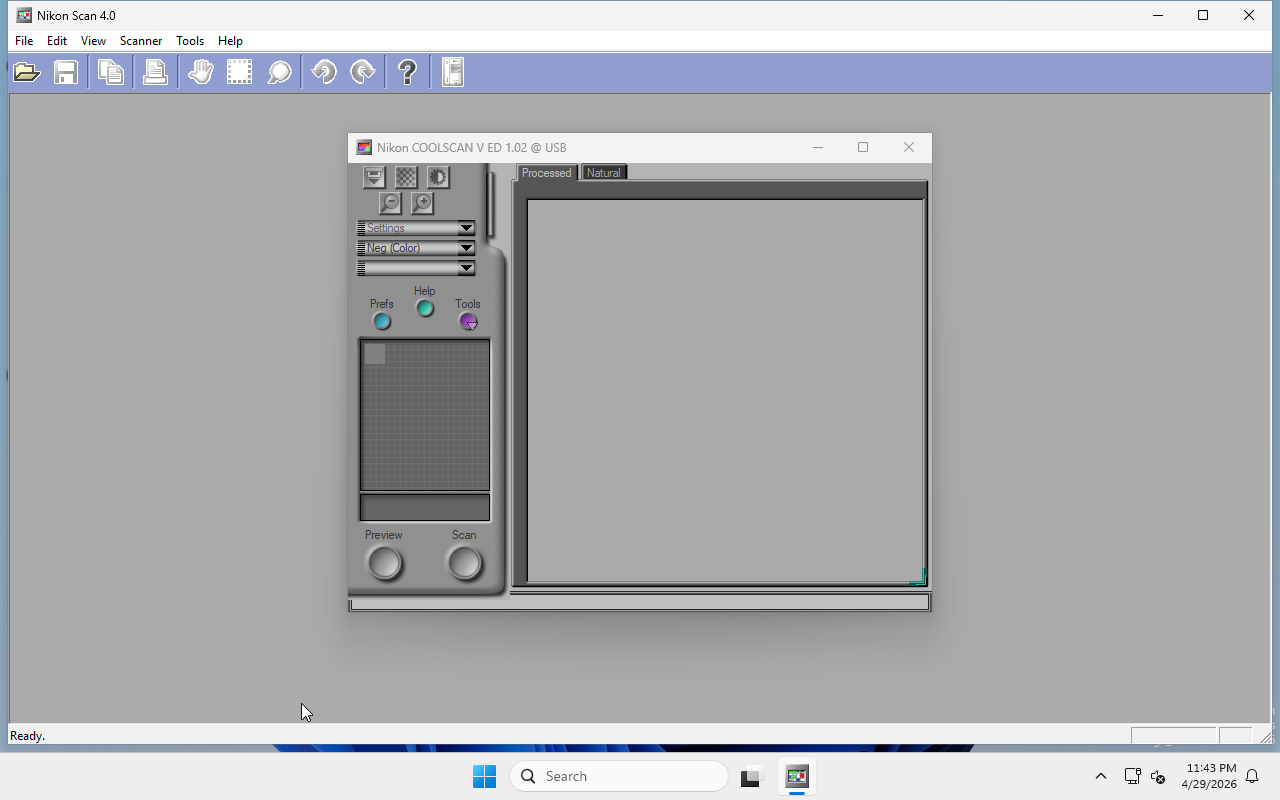Open the Tools menu in menu bar
The width and height of the screenshot is (1280, 800).
pos(190,41)
